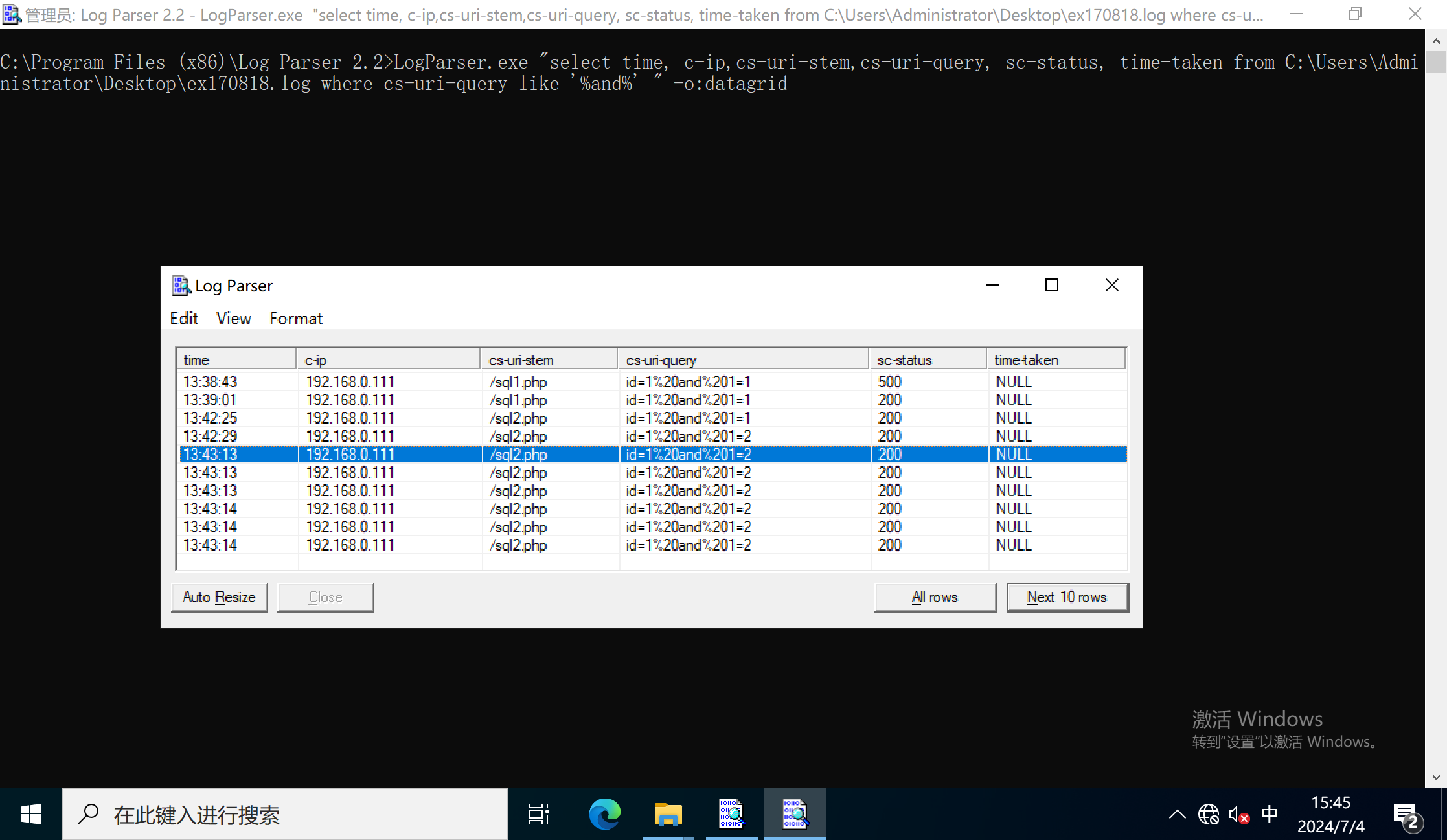Screen dimensions: 1447x840
Task: Close the Log Parser datagrid window
Action: [x=1112, y=285]
